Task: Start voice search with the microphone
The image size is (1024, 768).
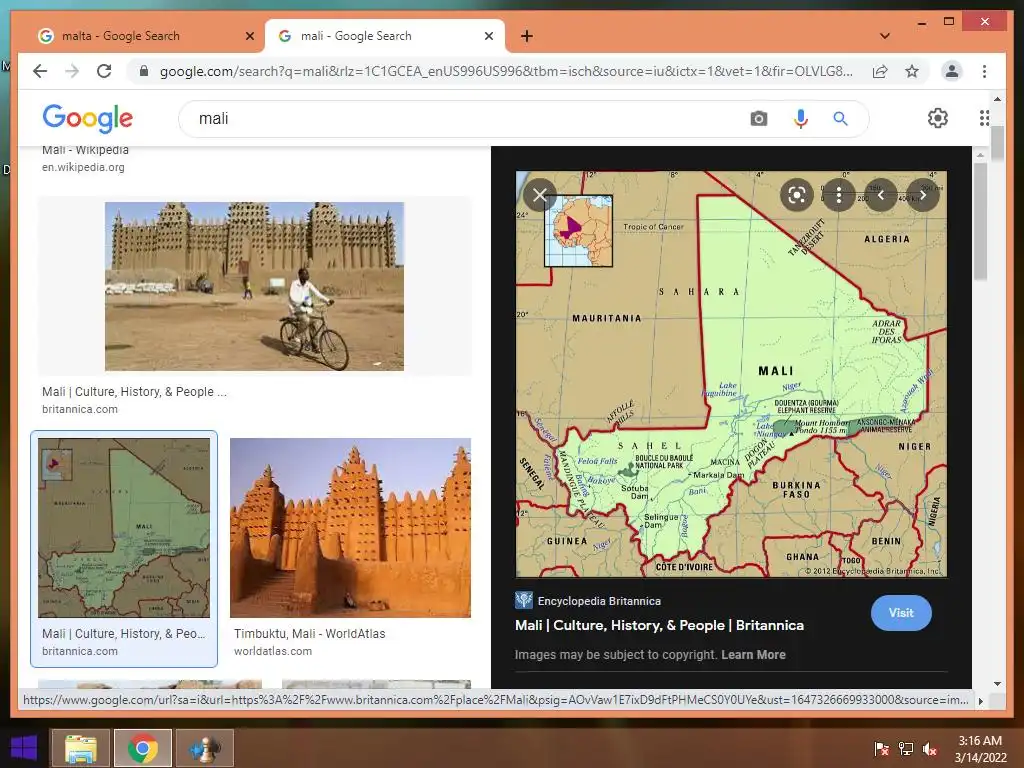Action: pos(801,119)
